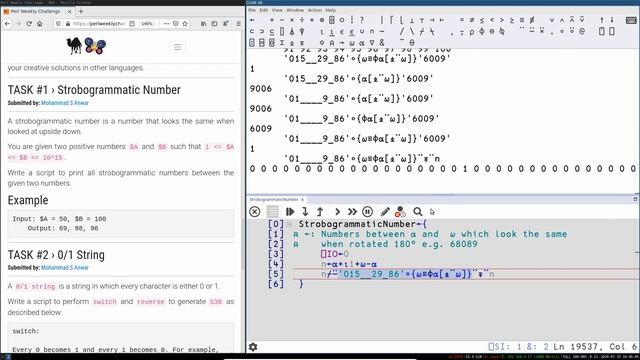The width and height of the screenshot is (640, 360).
Task: Close the Perl Weekly Challenge browser tab
Action: point(69,11)
